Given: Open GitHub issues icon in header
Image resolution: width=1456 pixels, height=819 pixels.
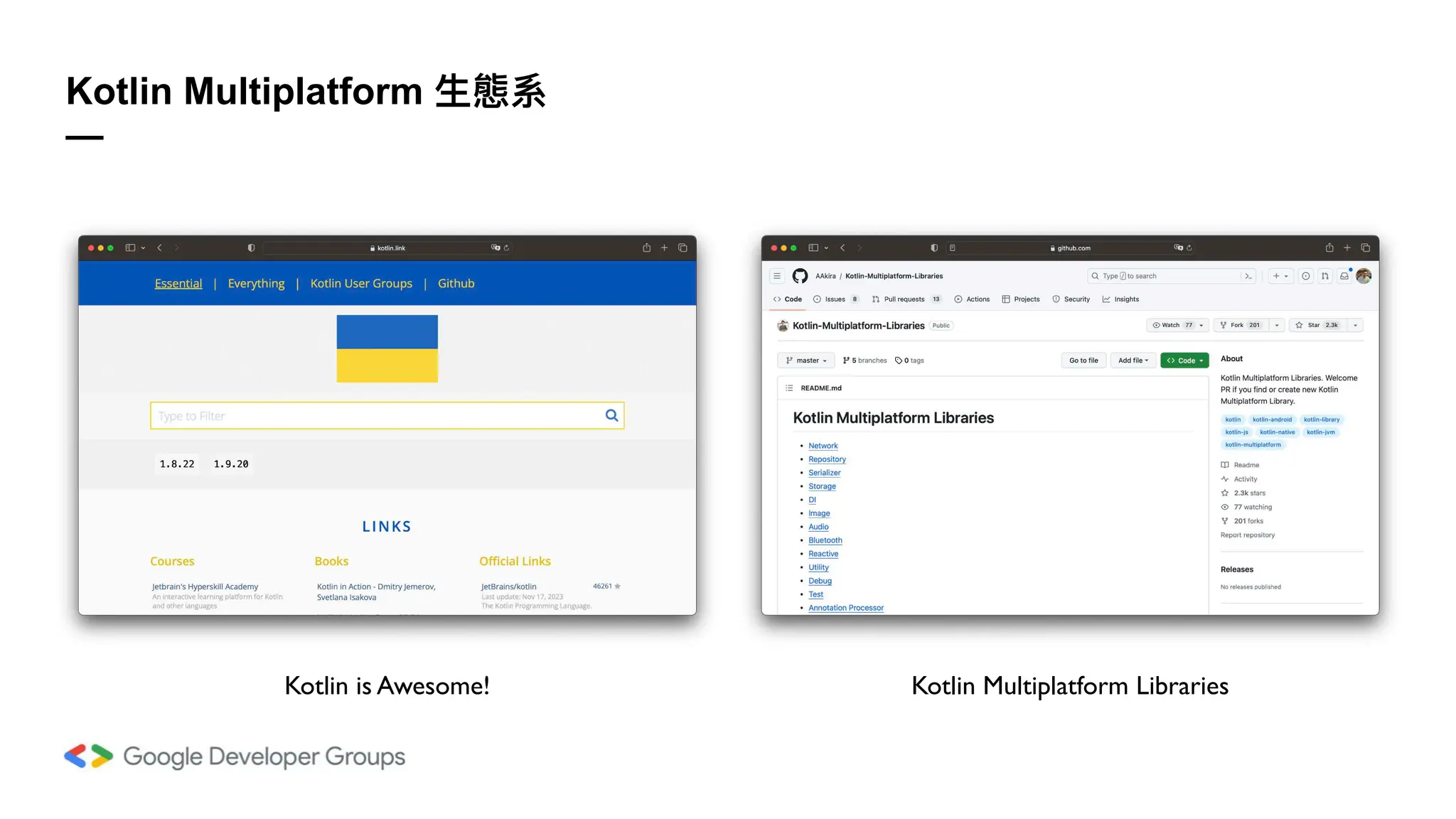Looking at the screenshot, I should tap(1306, 276).
